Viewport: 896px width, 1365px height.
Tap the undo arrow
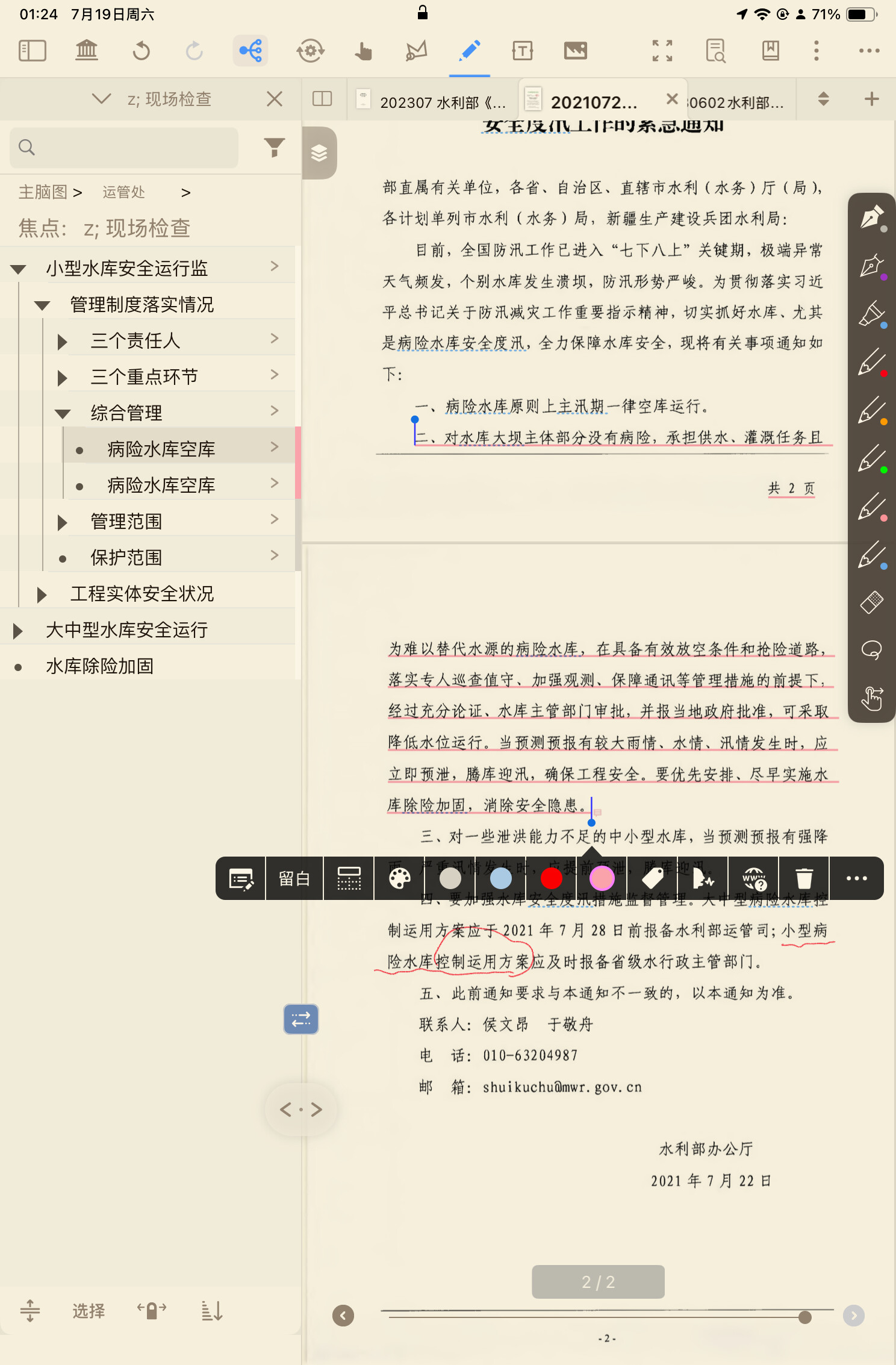(141, 51)
